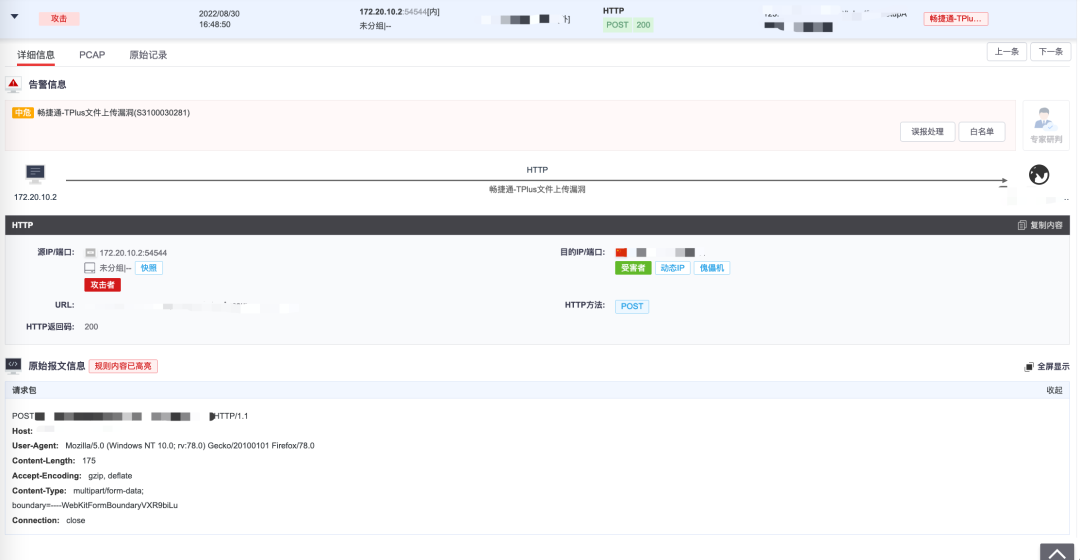Image resolution: width=1080 pixels, height=560 pixels.
Task: Click the HTTP返回码 value 200
Action: (91, 326)
